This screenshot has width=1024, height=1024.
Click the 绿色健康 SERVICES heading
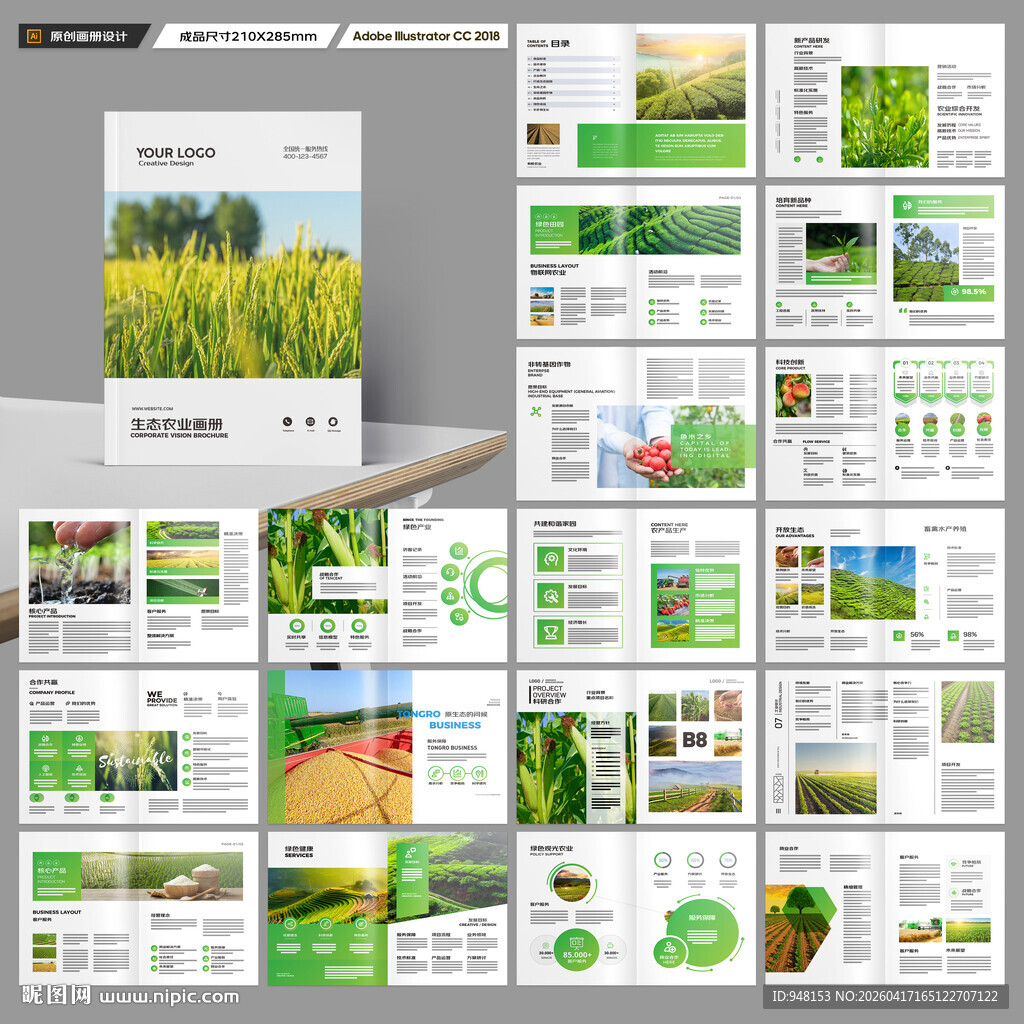299,852
